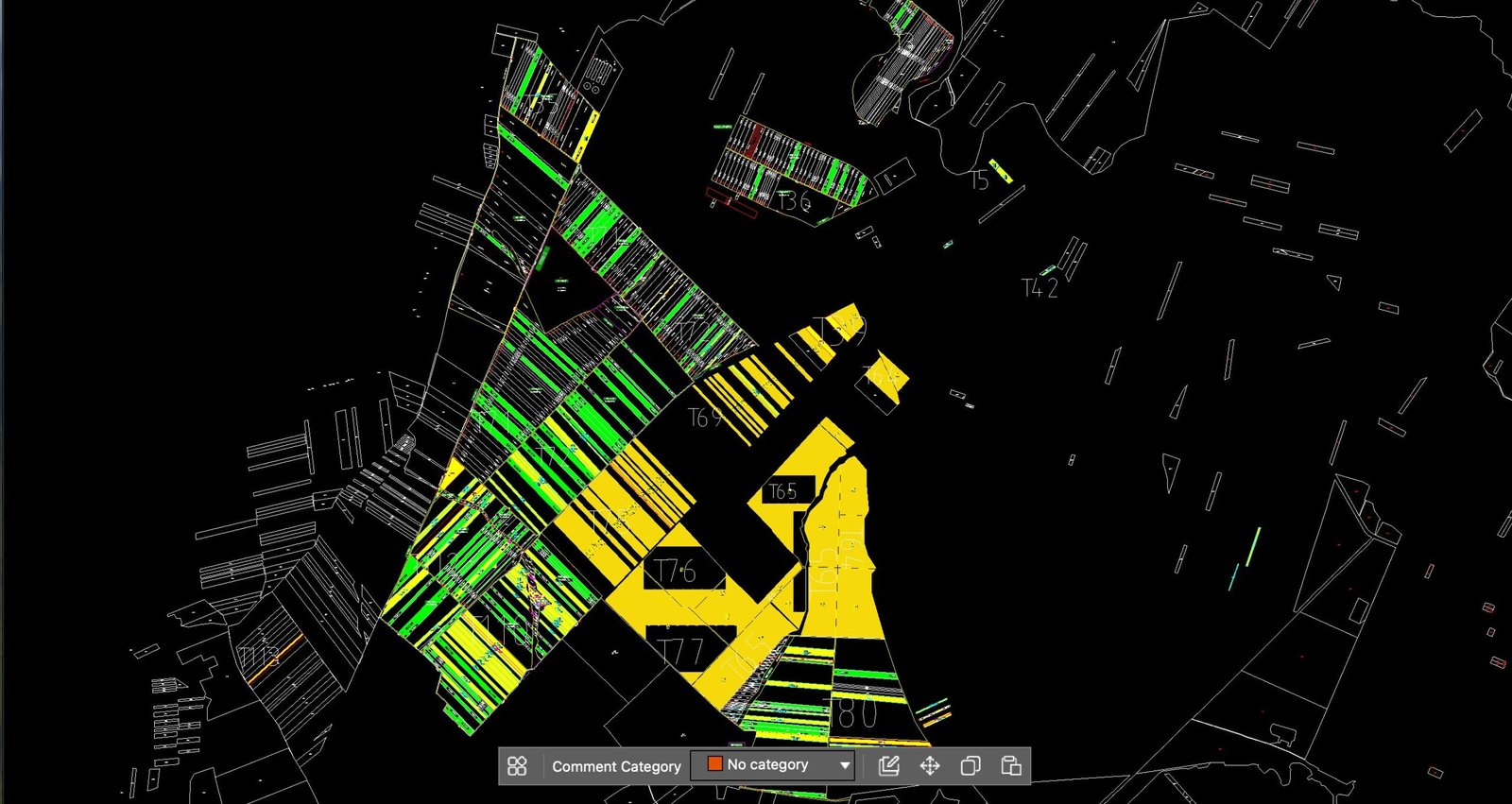Image resolution: width=1512 pixels, height=804 pixels.
Task: Select the T42 map label
Action: click(1039, 288)
